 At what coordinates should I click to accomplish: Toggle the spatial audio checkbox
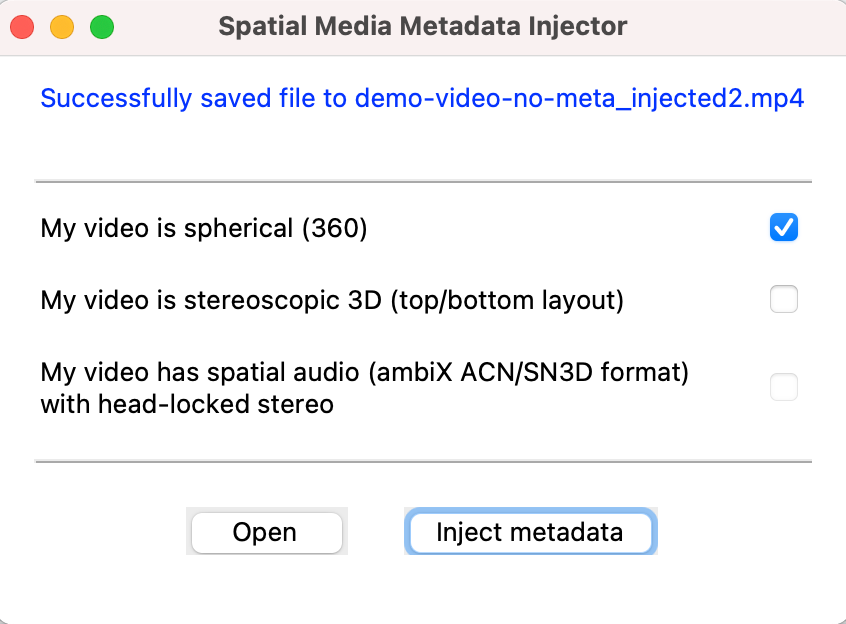coord(783,387)
